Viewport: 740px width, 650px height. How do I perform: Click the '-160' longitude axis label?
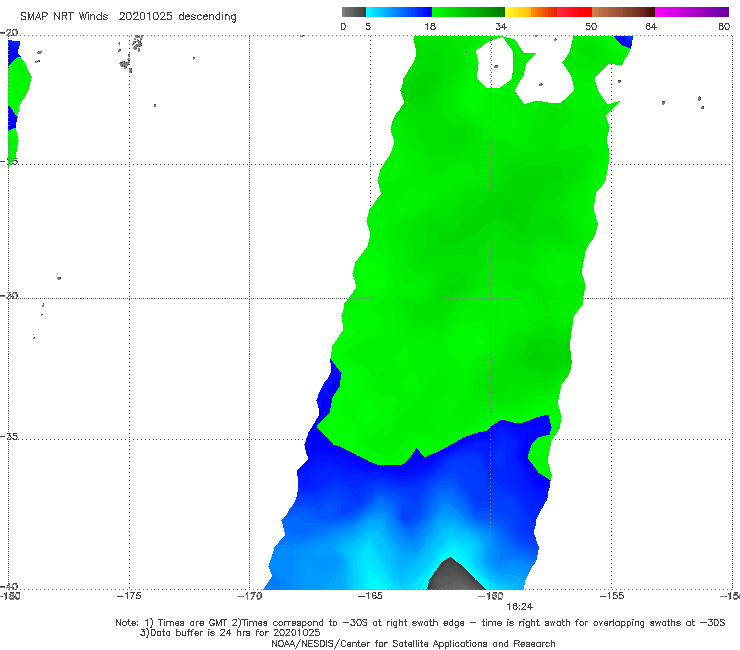490,596
